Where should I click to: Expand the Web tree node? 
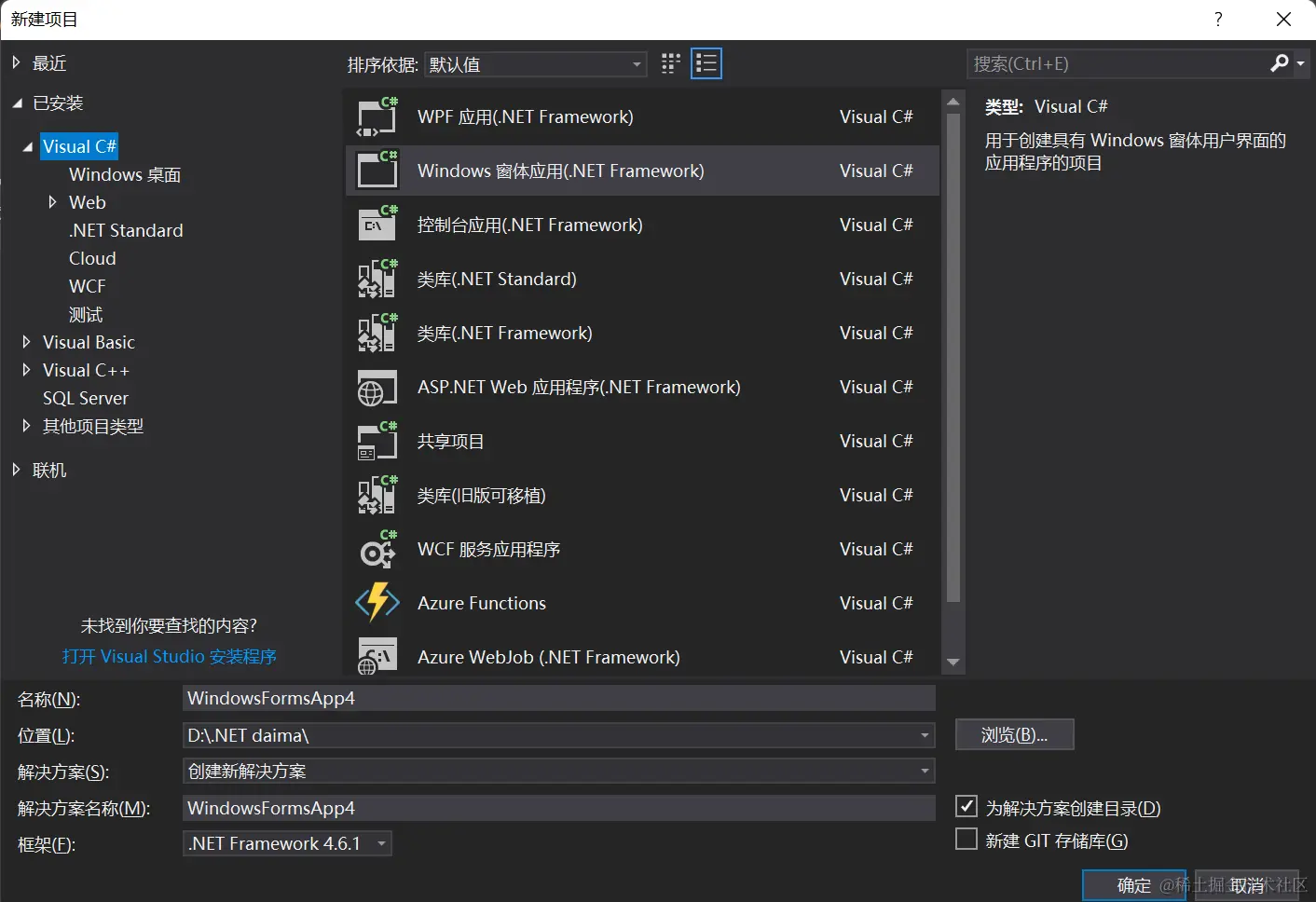point(52,201)
